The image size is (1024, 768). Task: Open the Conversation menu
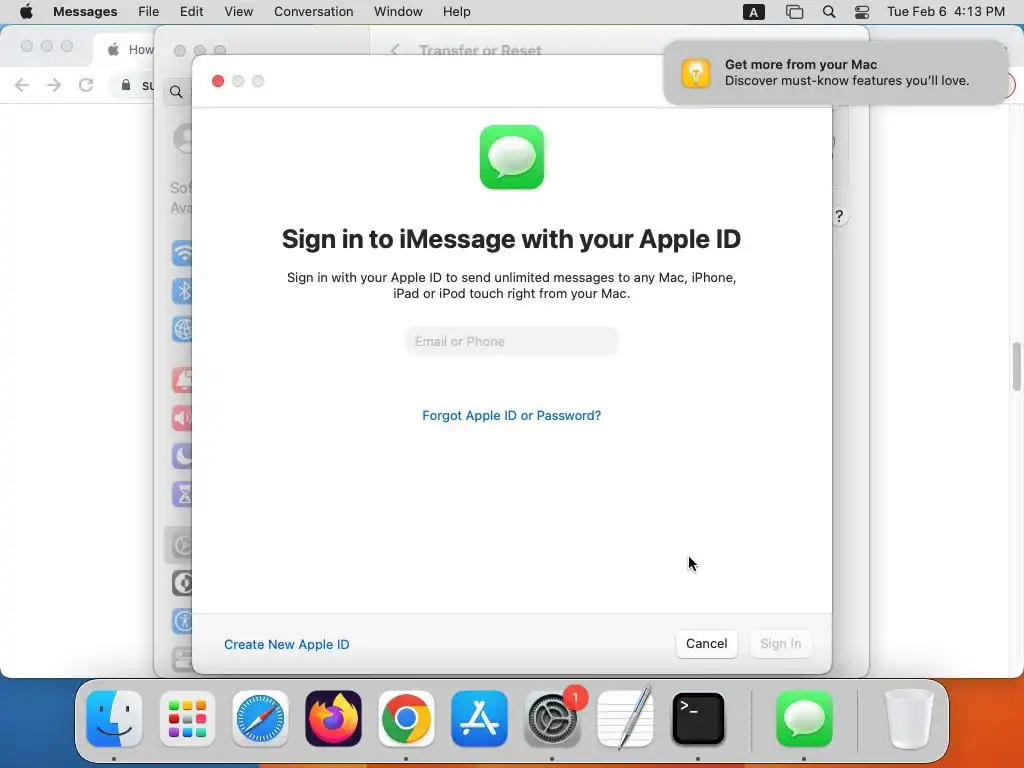pos(313,12)
